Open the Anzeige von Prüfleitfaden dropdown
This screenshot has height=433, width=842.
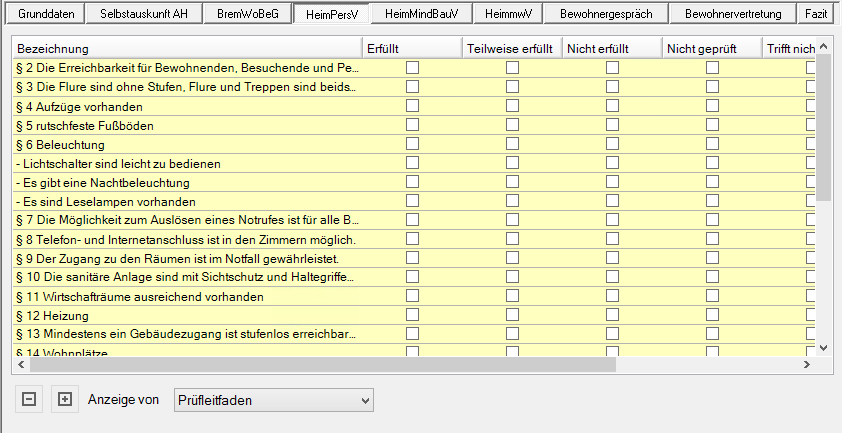point(273,400)
